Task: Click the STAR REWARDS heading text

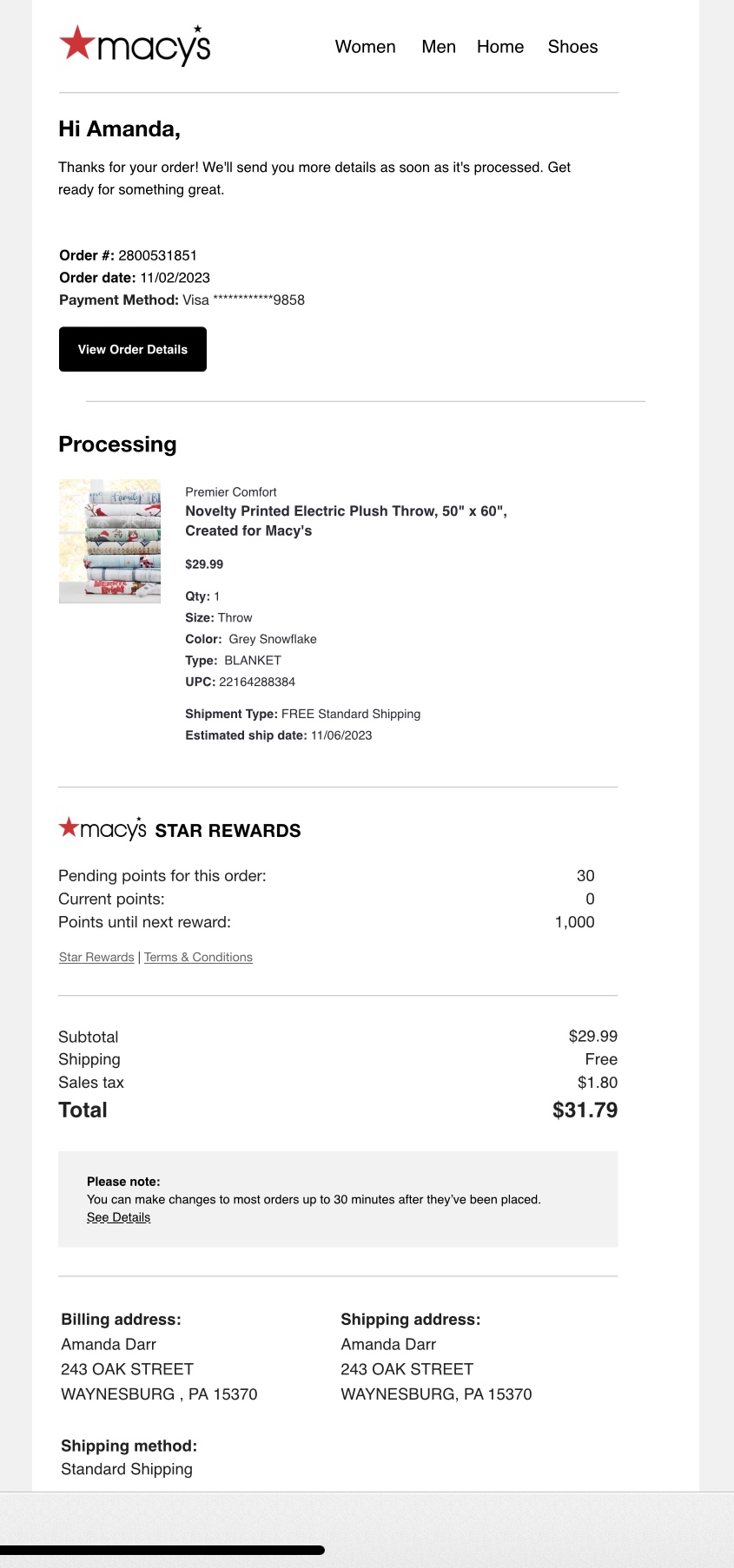Action: [228, 831]
